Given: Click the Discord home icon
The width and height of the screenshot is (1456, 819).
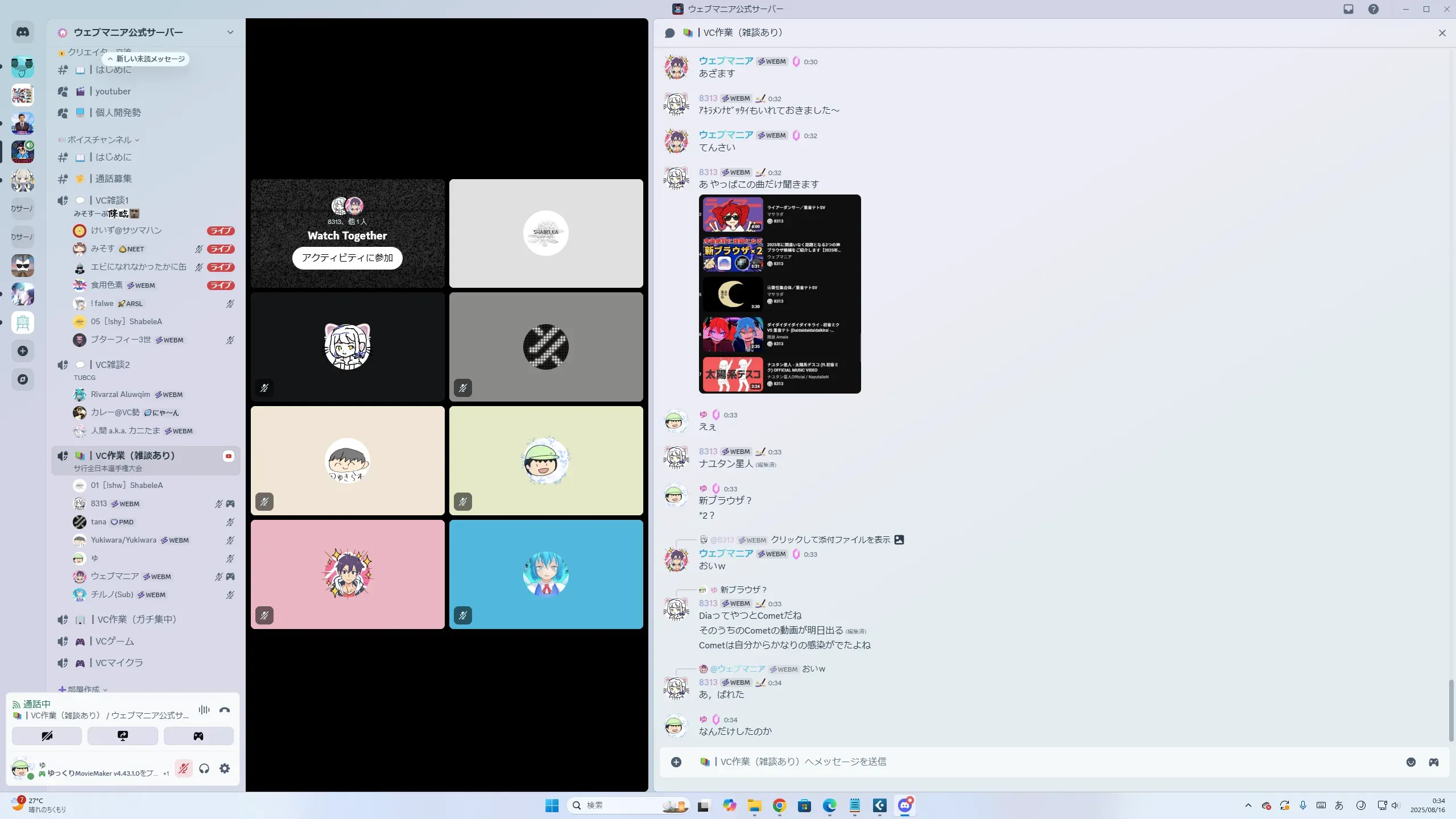Looking at the screenshot, I should click(x=23, y=32).
